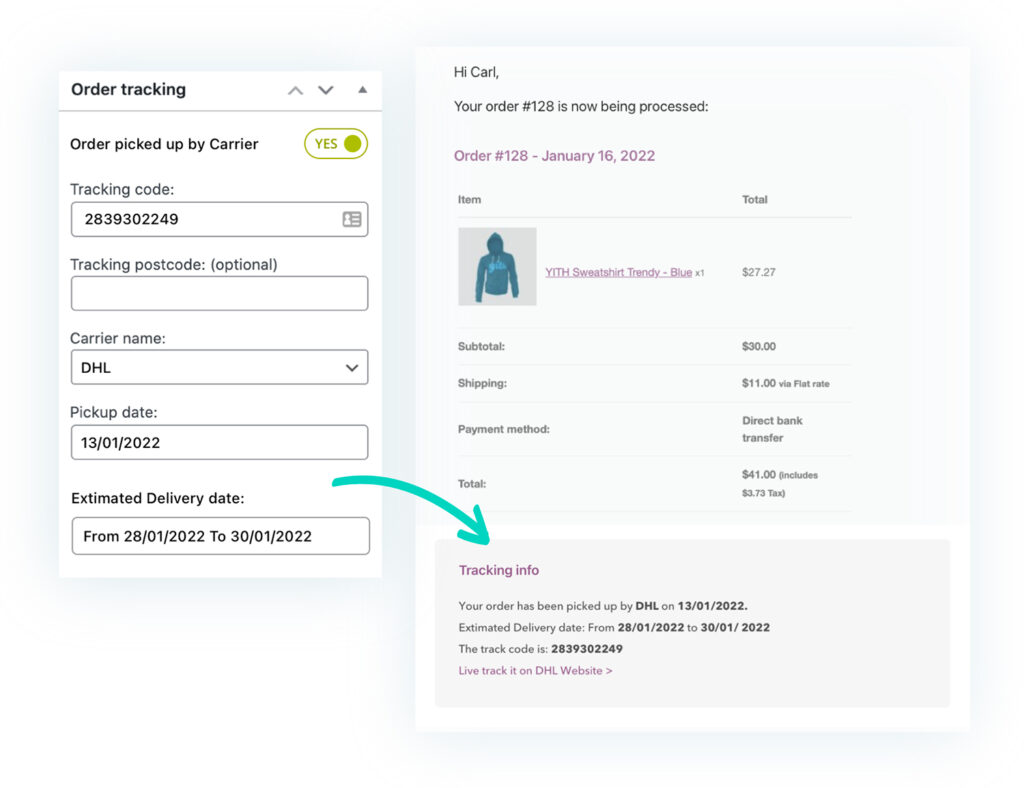The height and width of the screenshot is (788, 1024).
Task: Click the address book icon in Tracking code field
Action: 352,219
